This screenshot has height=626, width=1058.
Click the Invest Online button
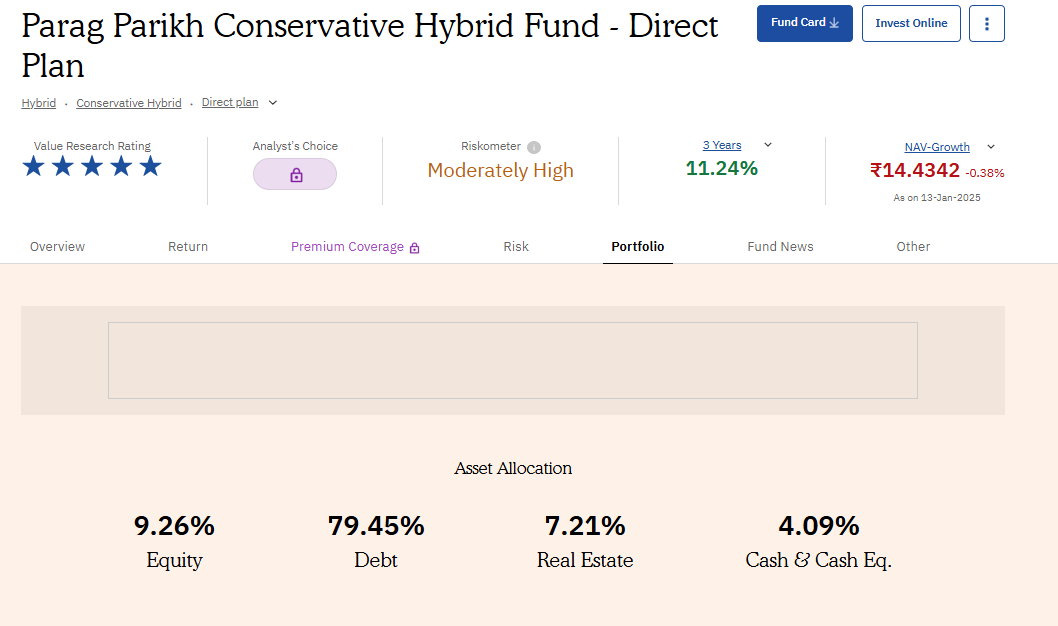coord(911,23)
